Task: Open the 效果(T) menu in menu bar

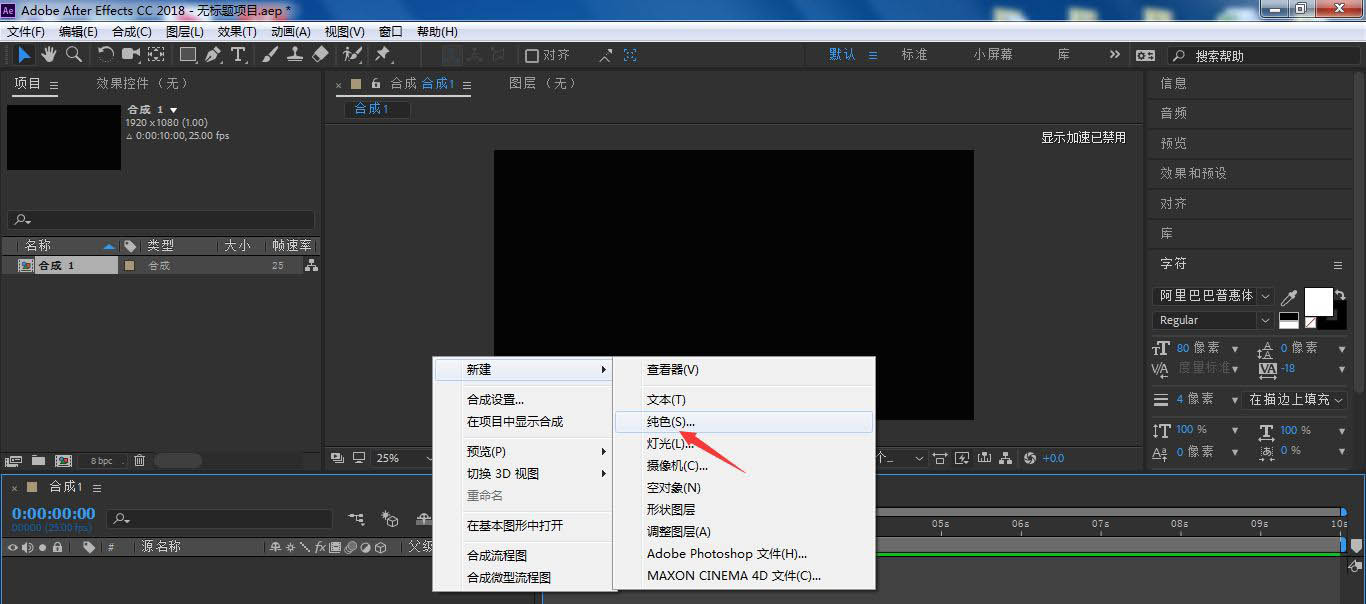Action: (236, 32)
